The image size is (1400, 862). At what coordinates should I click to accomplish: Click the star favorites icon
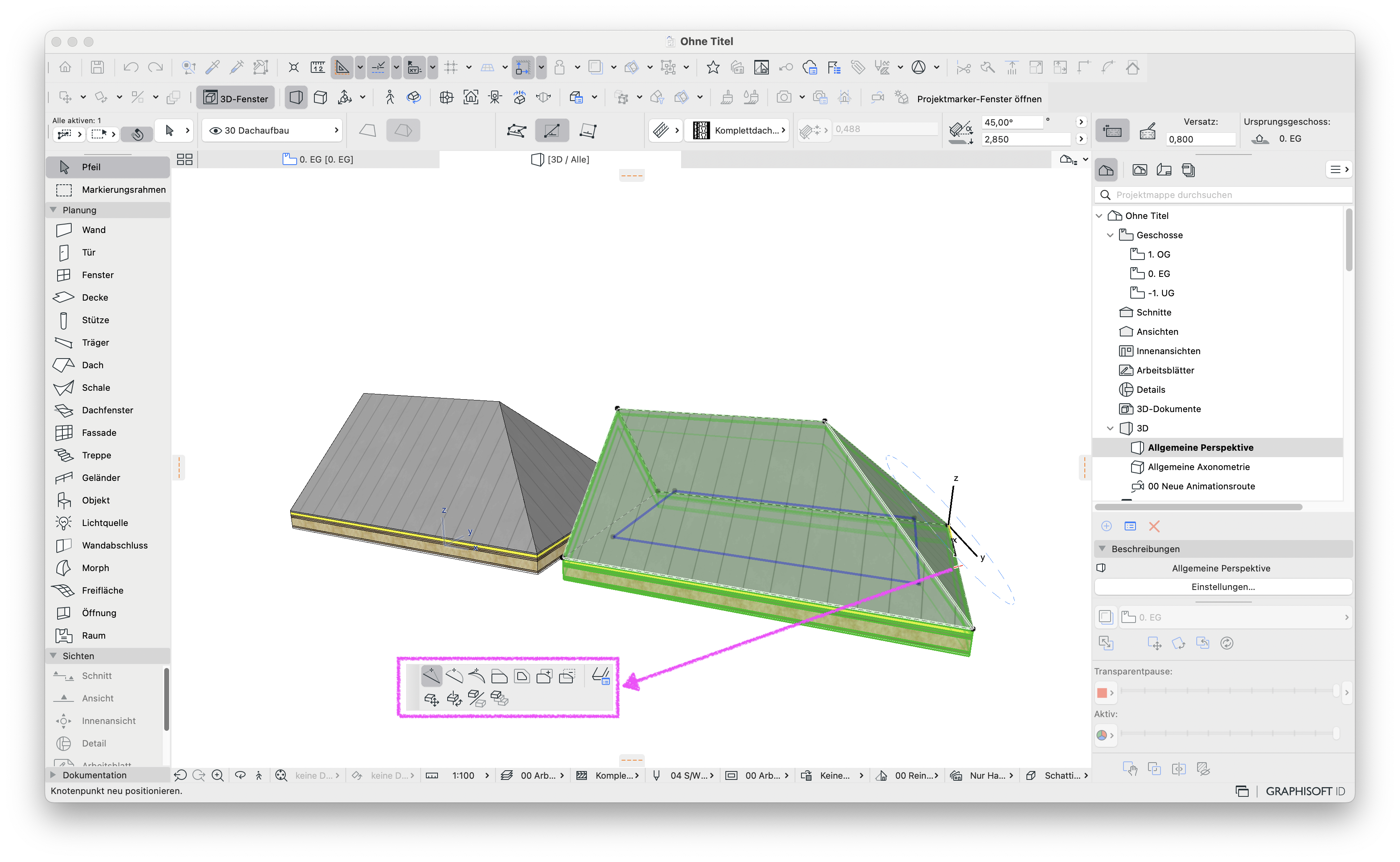(713, 67)
